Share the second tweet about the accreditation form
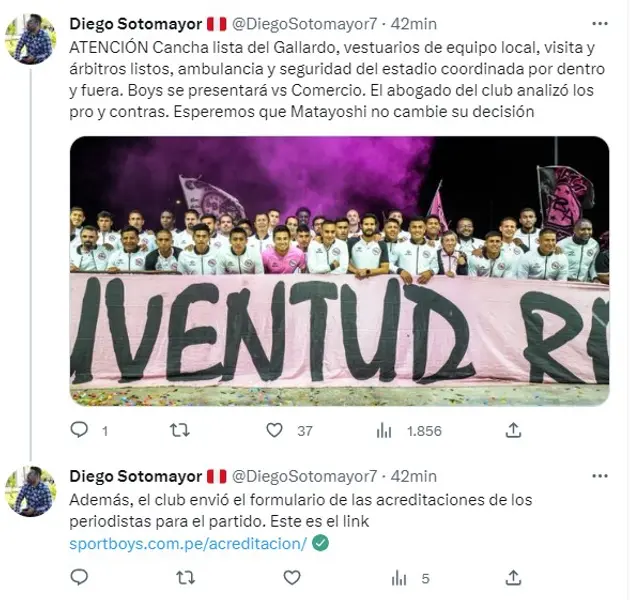The height and width of the screenshot is (600, 640). 513,578
